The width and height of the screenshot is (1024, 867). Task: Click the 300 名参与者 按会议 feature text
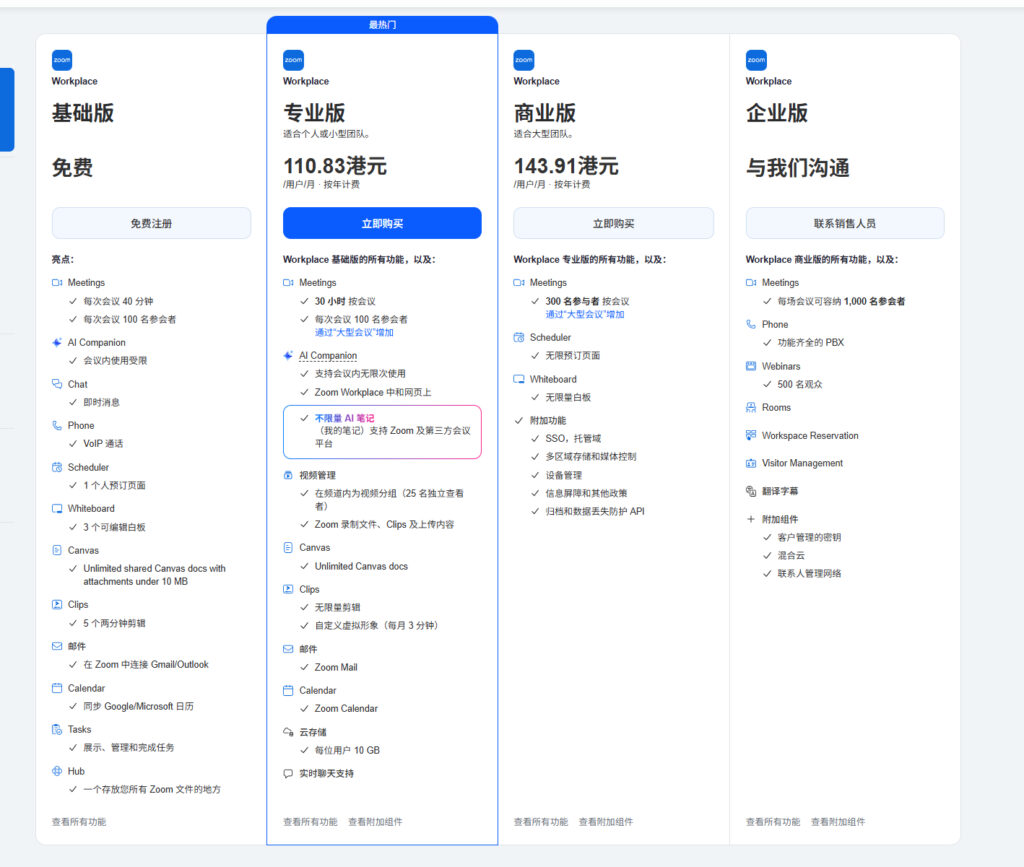pos(587,301)
